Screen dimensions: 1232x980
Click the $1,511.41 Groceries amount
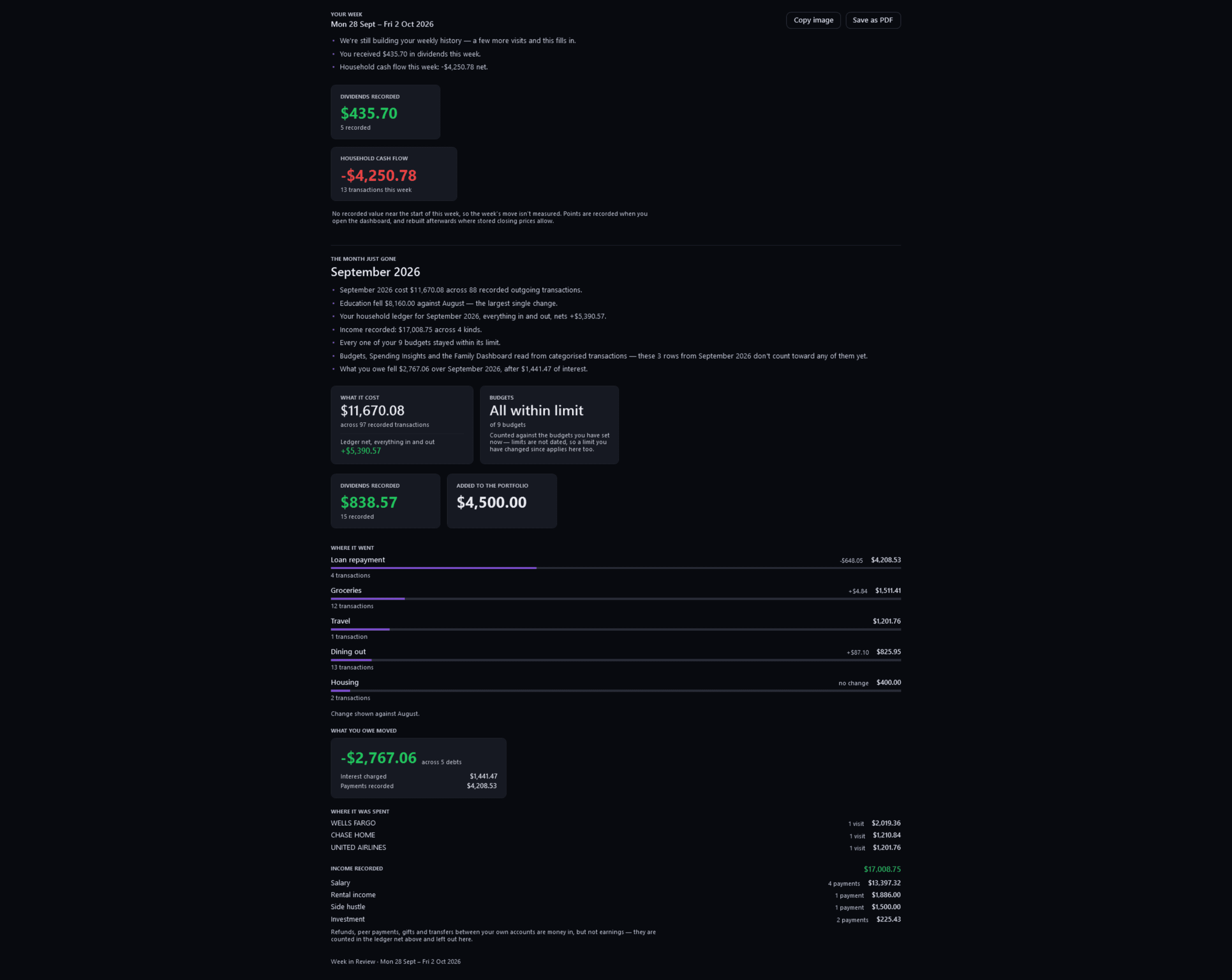click(888, 590)
